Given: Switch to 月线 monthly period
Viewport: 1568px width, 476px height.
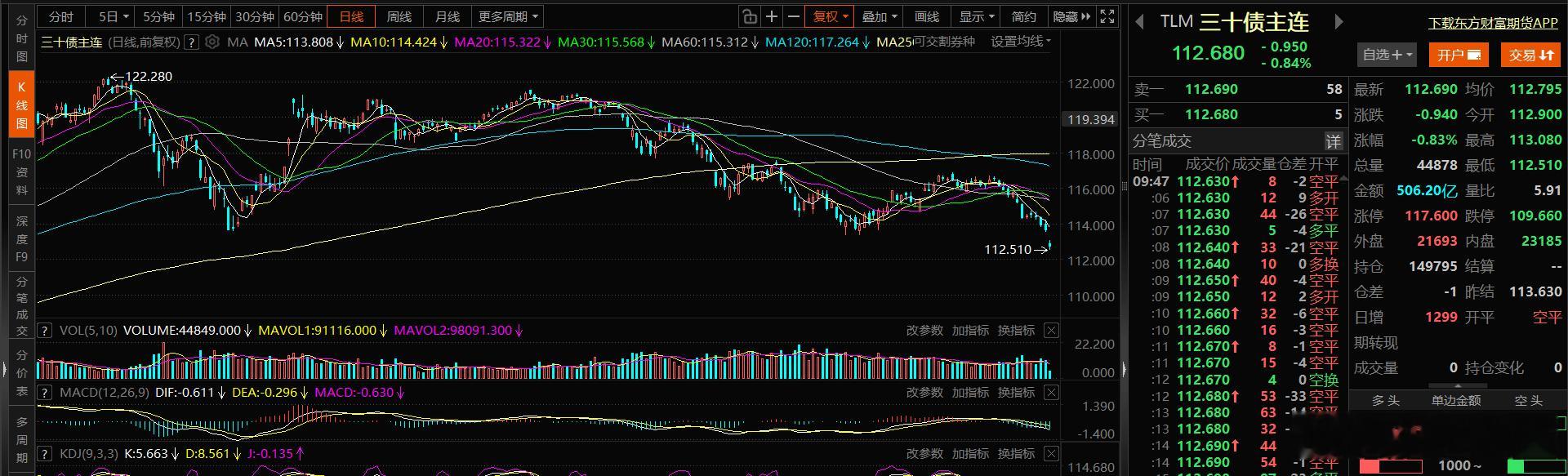Looking at the screenshot, I should 448,16.
